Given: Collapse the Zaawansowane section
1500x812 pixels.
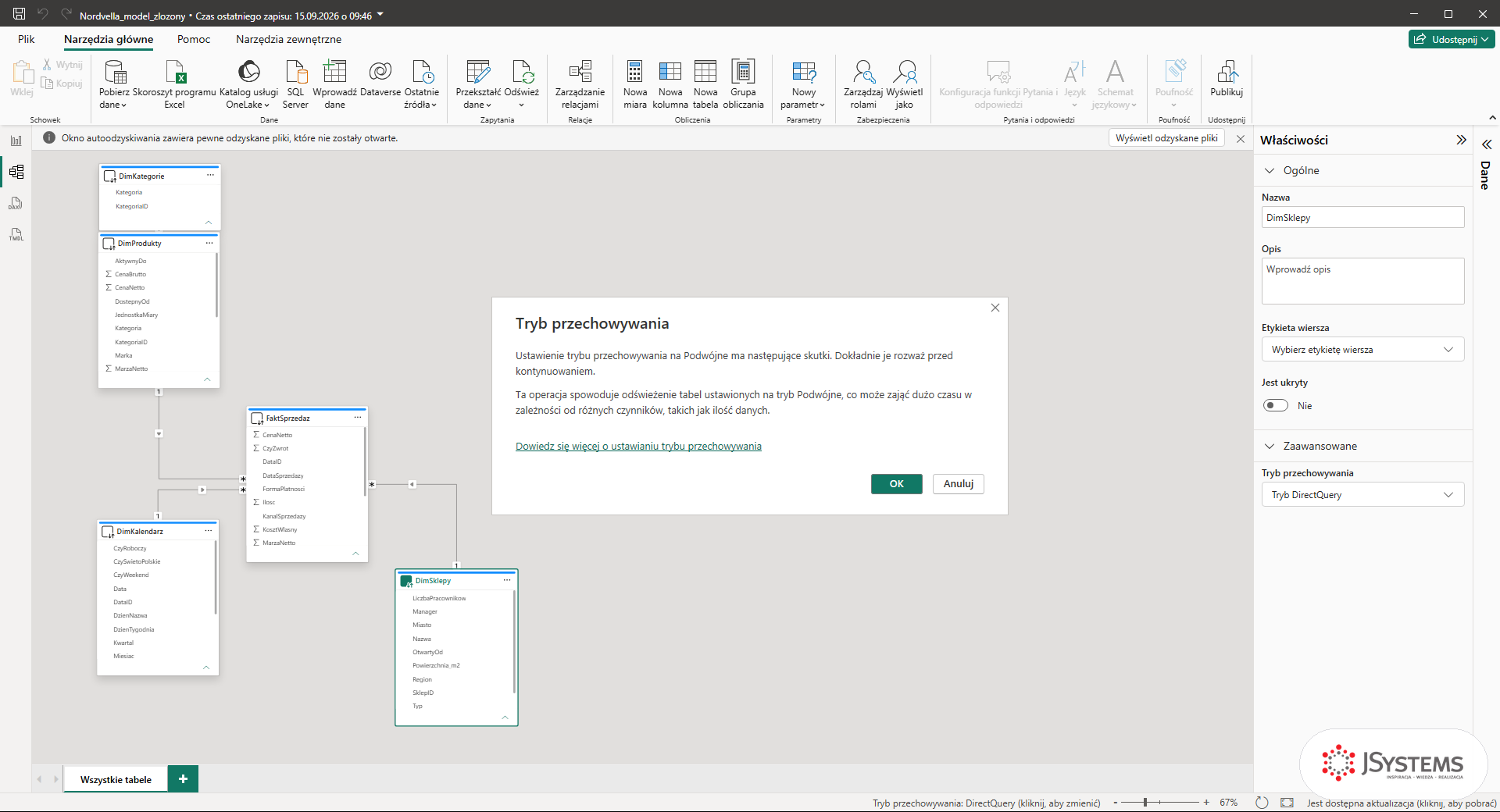Looking at the screenshot, I should (x=1270, y=446).
